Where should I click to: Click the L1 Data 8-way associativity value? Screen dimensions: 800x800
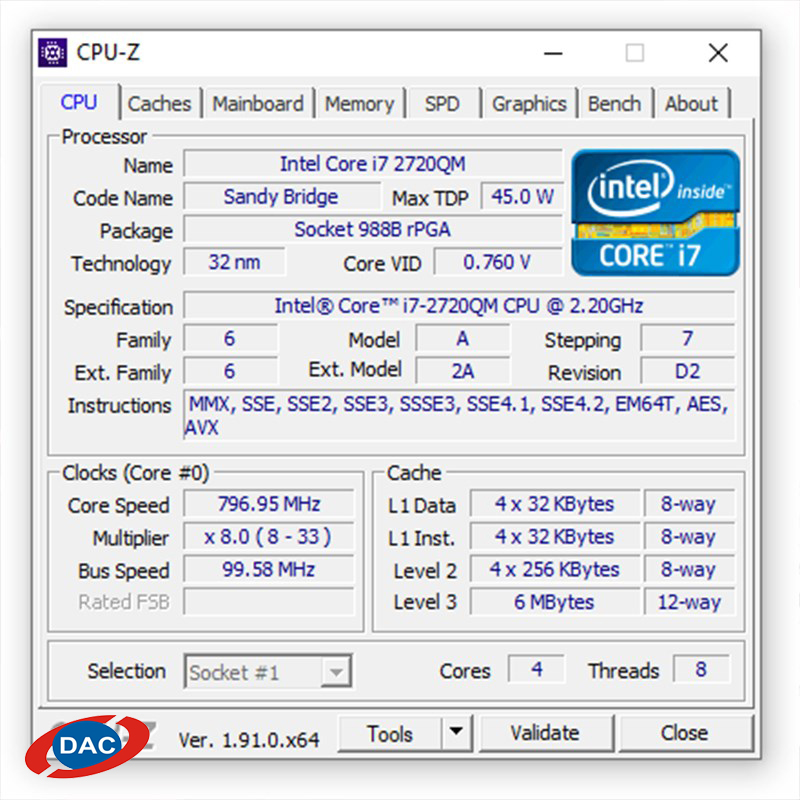[689, 504]
